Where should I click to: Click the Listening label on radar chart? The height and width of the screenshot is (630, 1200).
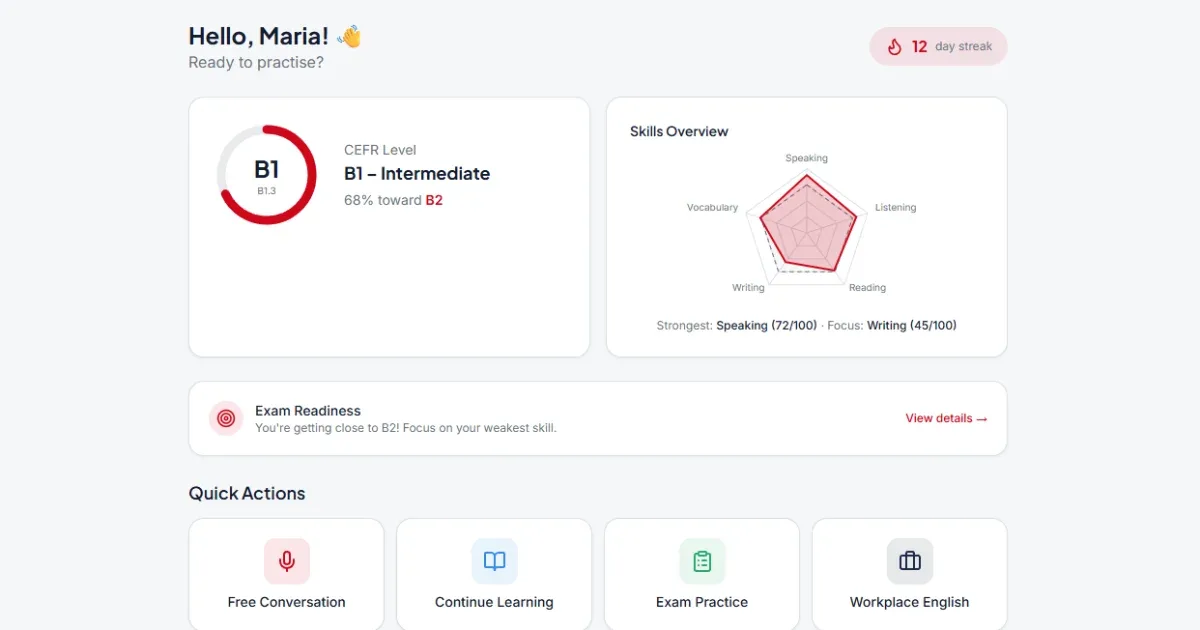[x=895, y=207]
